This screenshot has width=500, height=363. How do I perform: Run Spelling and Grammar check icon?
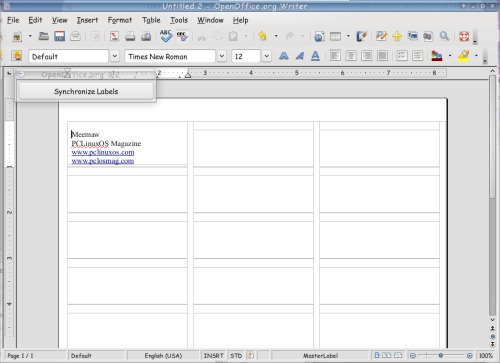(166, 36)
